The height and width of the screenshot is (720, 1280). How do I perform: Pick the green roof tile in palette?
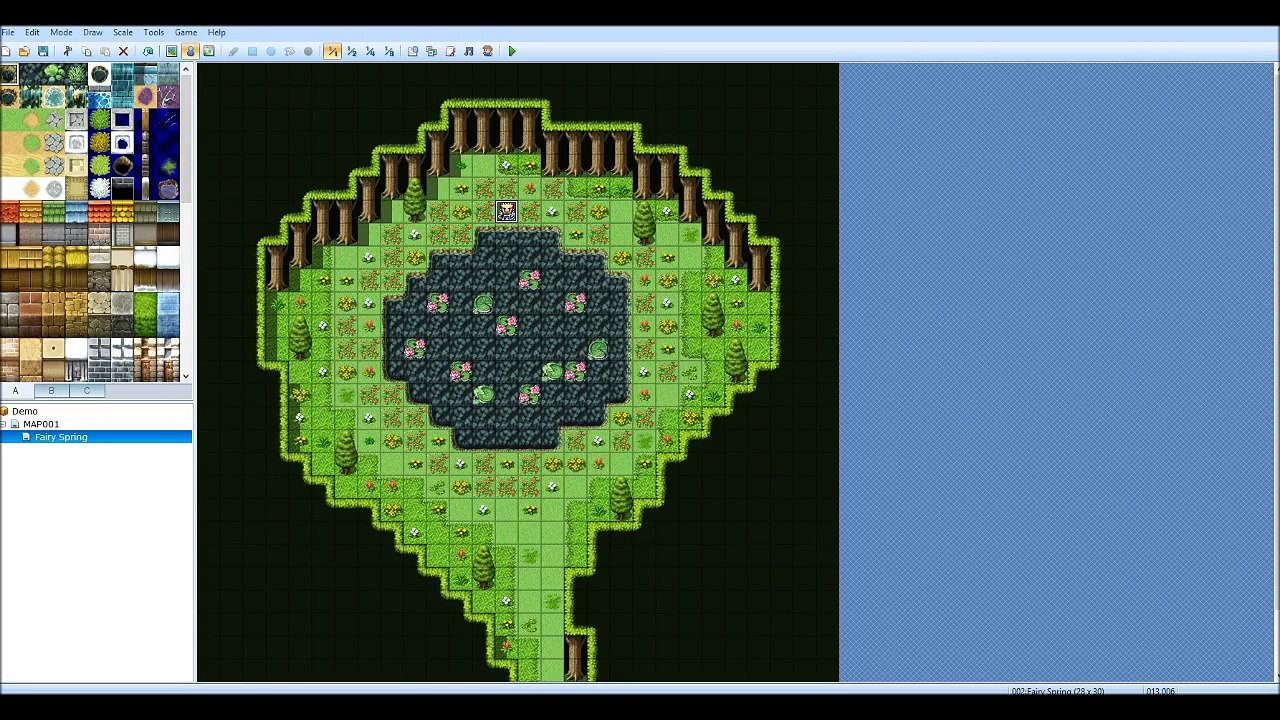tap(54, 212)
